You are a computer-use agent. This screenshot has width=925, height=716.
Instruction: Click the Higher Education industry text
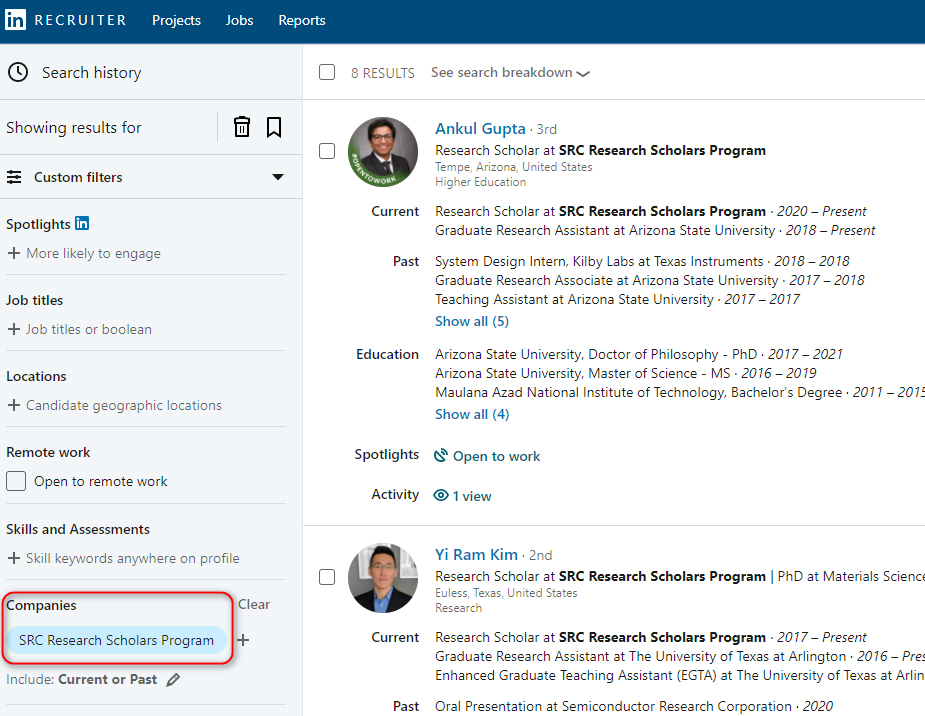(x=481, y=182)
